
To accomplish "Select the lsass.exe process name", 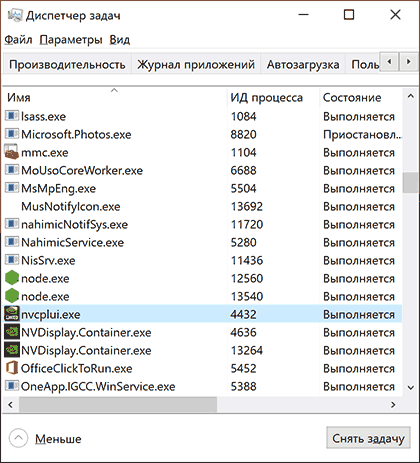I will coord(44,116).
